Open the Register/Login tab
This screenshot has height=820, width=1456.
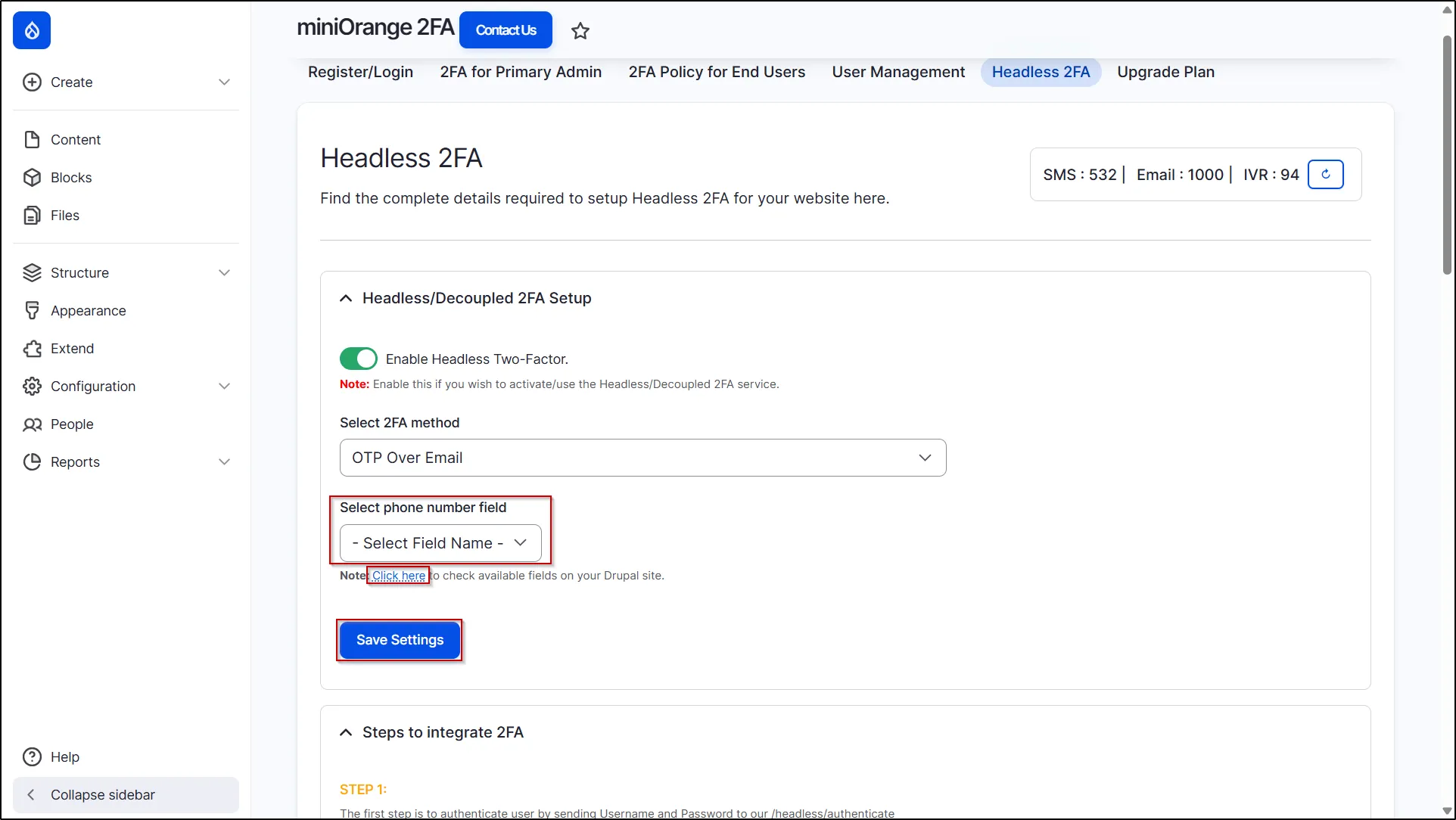click(x=360, y=72)
